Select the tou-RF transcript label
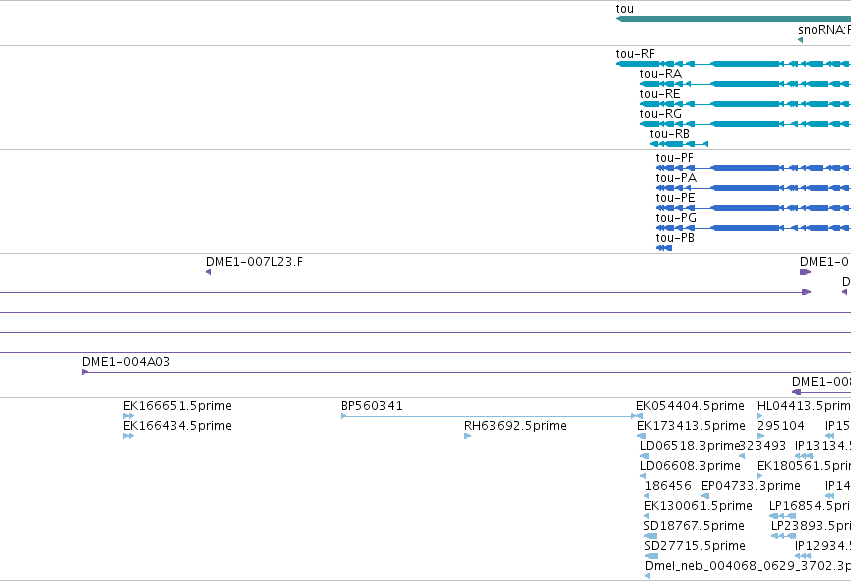Viewport: 851px width, 581px height. (x=635, y=54)
